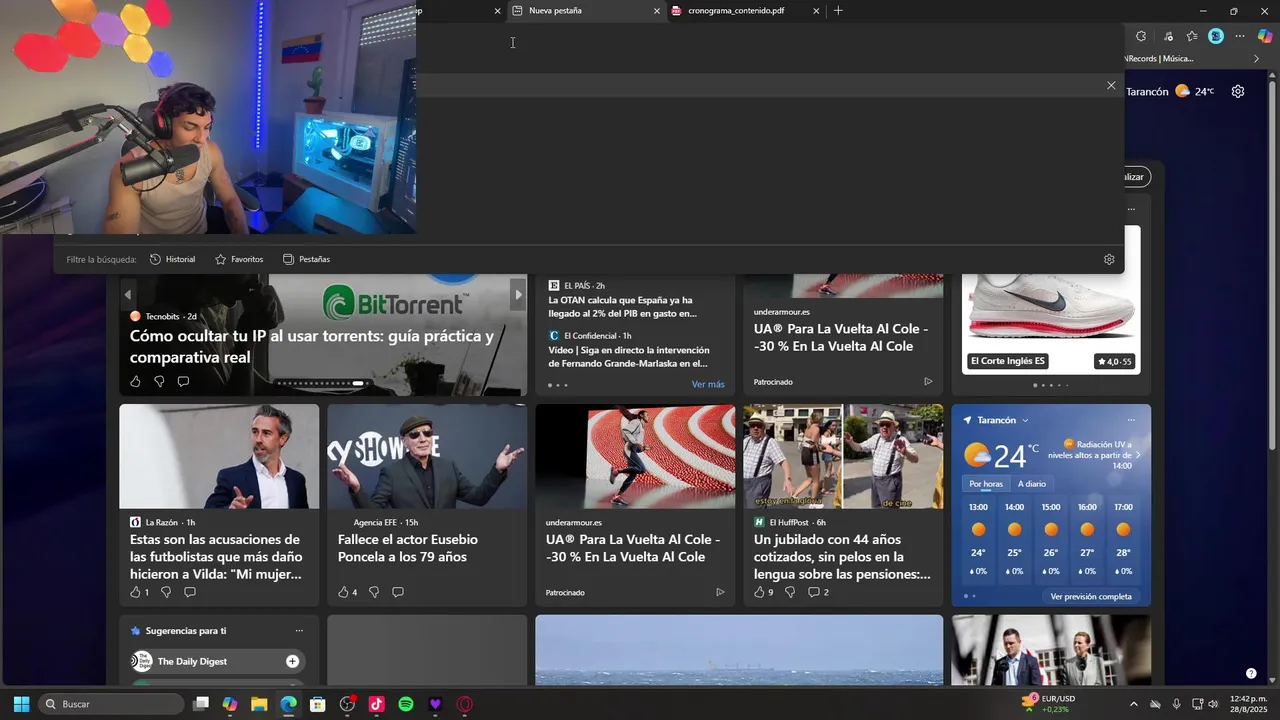Show more bookmarks with the chevron arrow
Image resolution: width=1280 pixels, height=720 pixels.
1257,59
